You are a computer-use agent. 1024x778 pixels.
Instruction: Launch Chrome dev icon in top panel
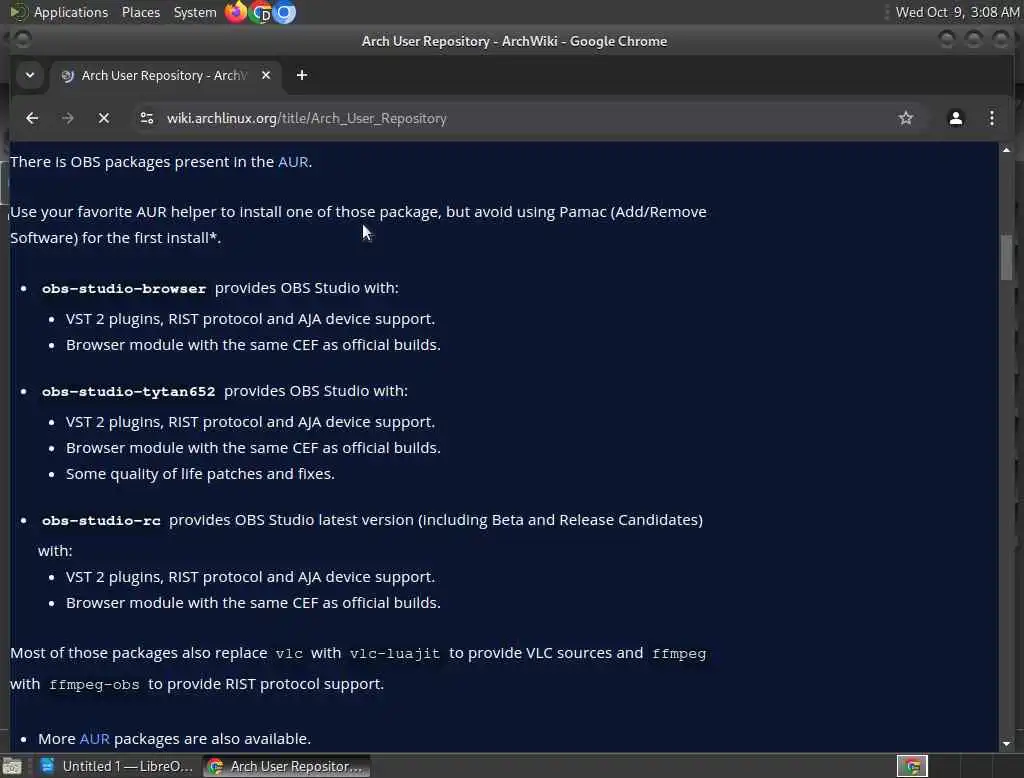point(261,12)
